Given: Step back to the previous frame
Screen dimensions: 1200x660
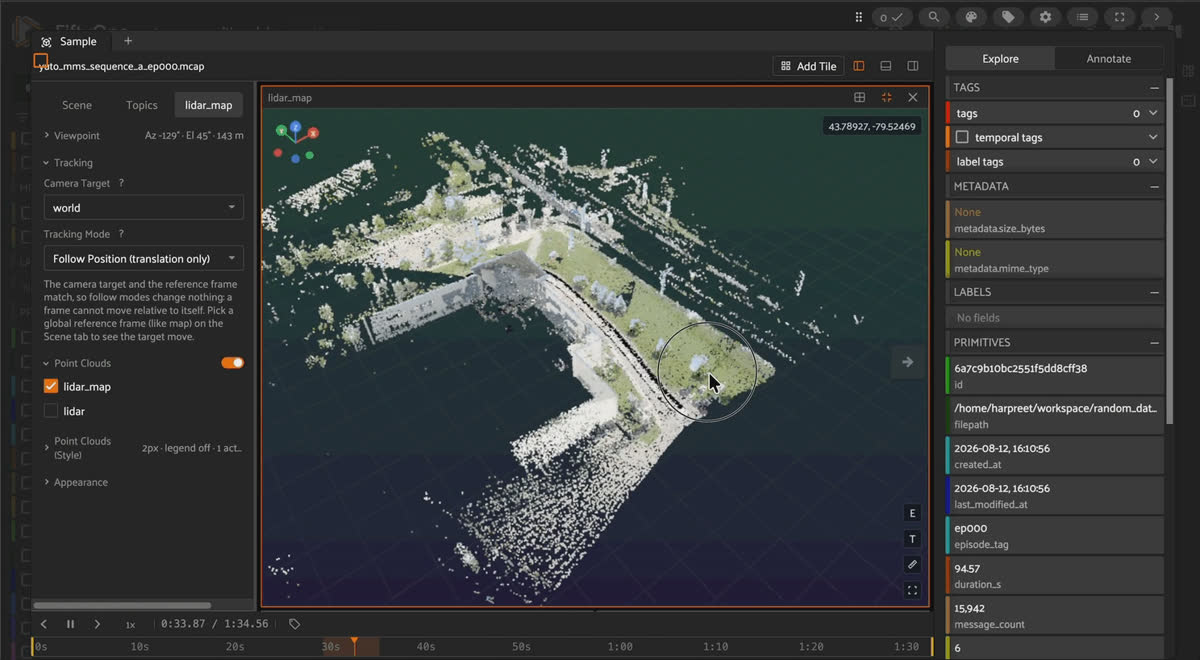Looking at the screenshot, I should coord(44,624).
